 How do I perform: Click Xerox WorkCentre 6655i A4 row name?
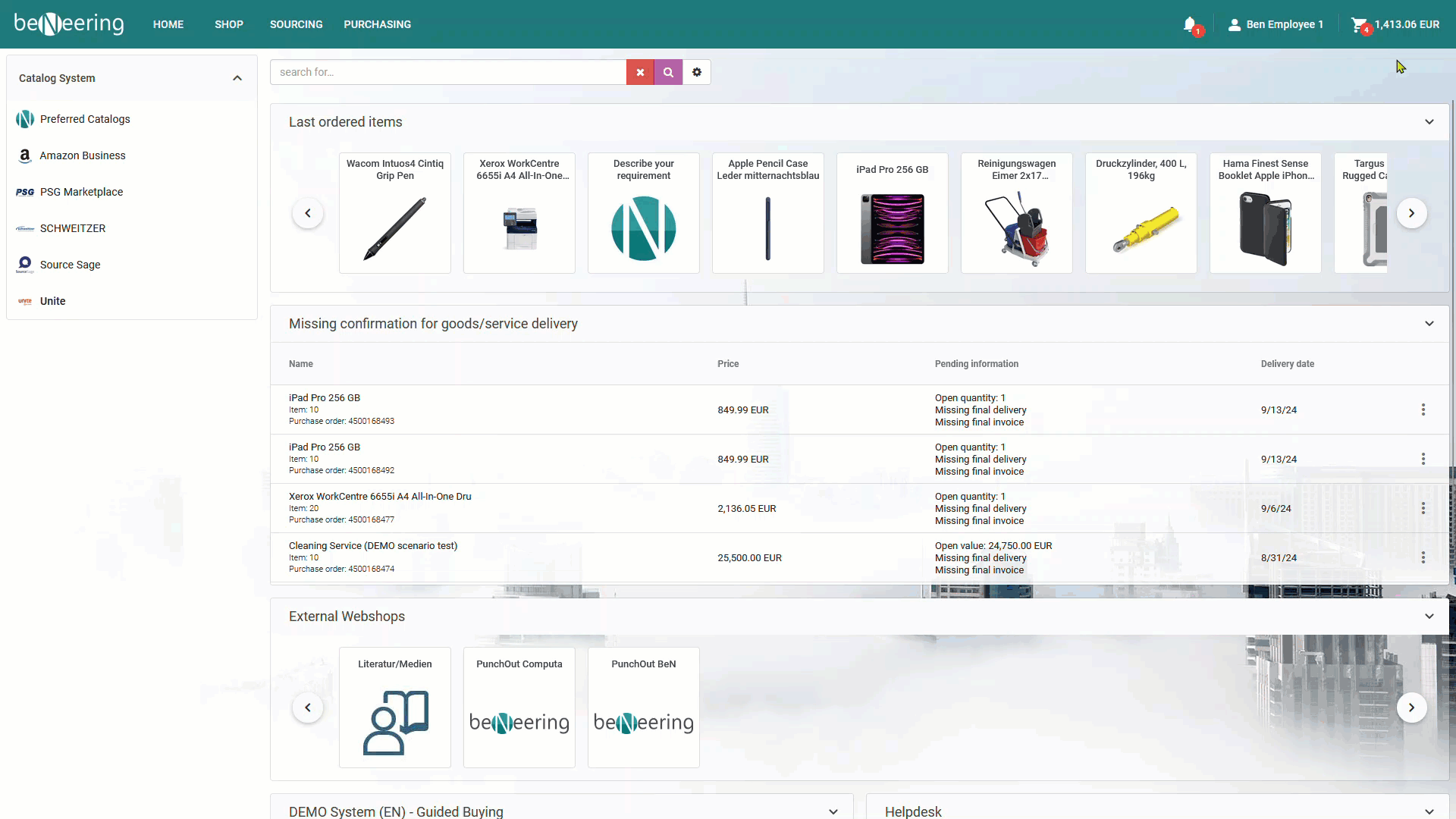[x=380, y=497]
